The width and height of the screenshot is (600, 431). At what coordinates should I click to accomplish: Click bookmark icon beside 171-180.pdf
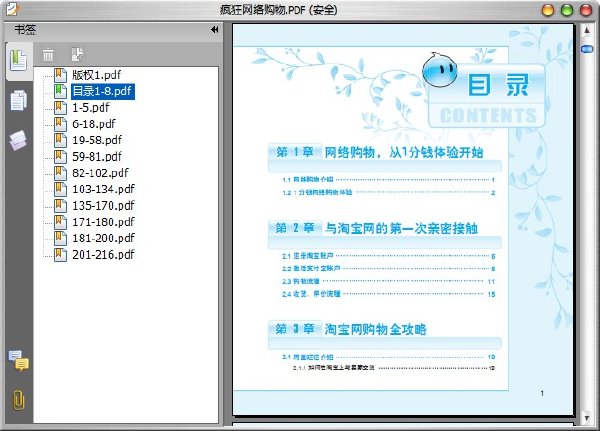[x=60, y=222]
